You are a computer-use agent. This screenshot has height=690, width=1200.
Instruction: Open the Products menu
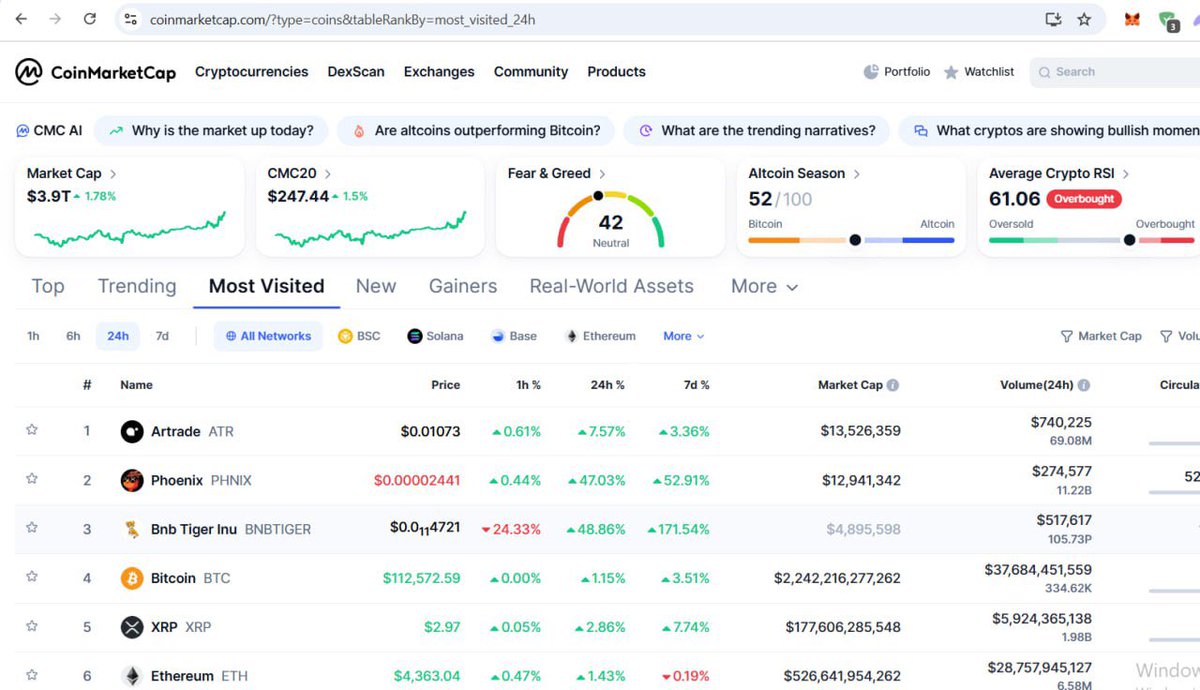coord(616,72)
